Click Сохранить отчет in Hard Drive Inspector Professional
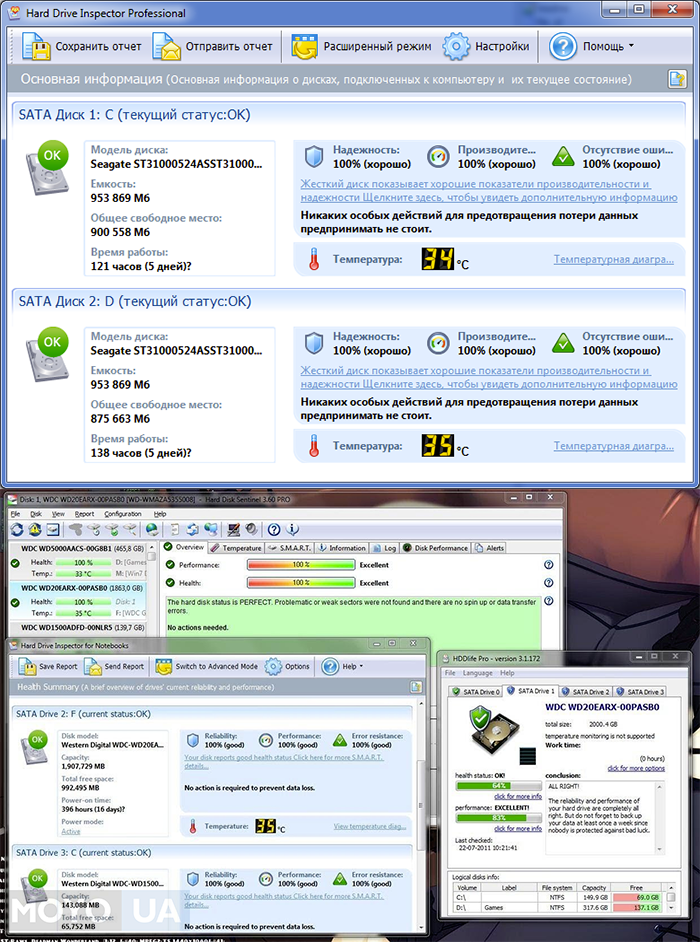 (82, 46)
